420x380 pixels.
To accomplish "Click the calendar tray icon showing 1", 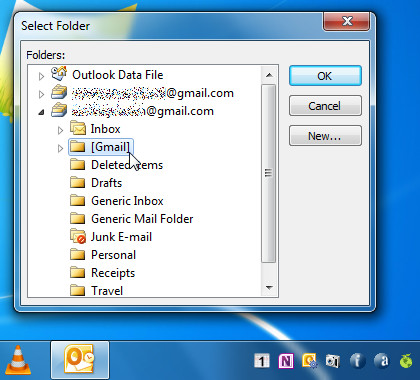I will [x=262, y=361].
